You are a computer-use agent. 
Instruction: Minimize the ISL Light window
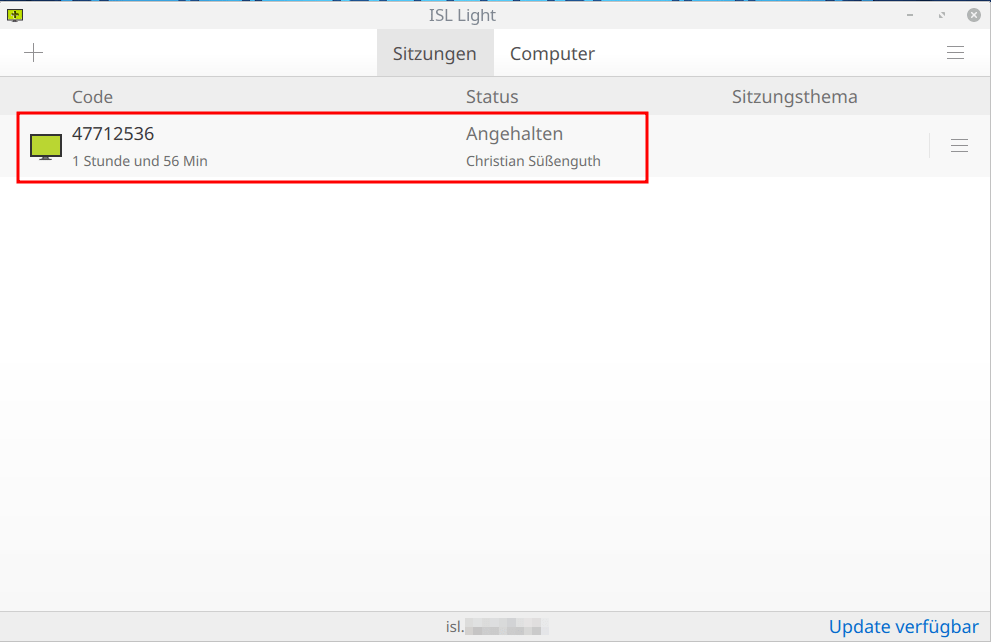point(909,15)
